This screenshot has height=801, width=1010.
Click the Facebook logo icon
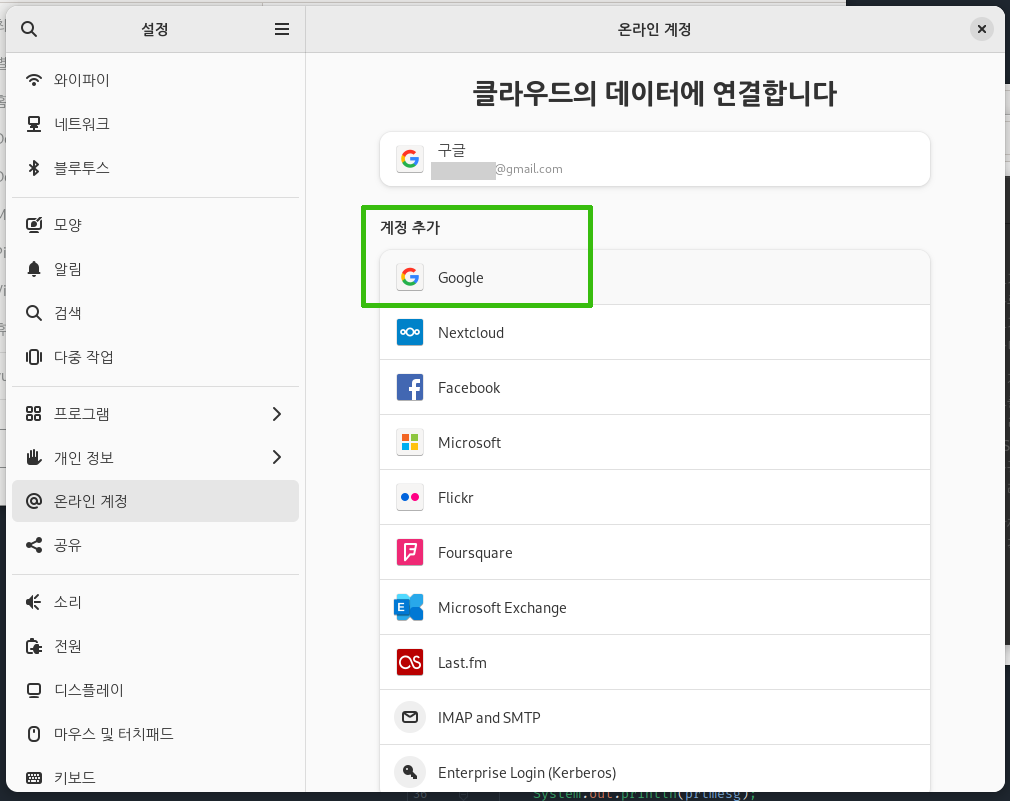tap(410, 388)
